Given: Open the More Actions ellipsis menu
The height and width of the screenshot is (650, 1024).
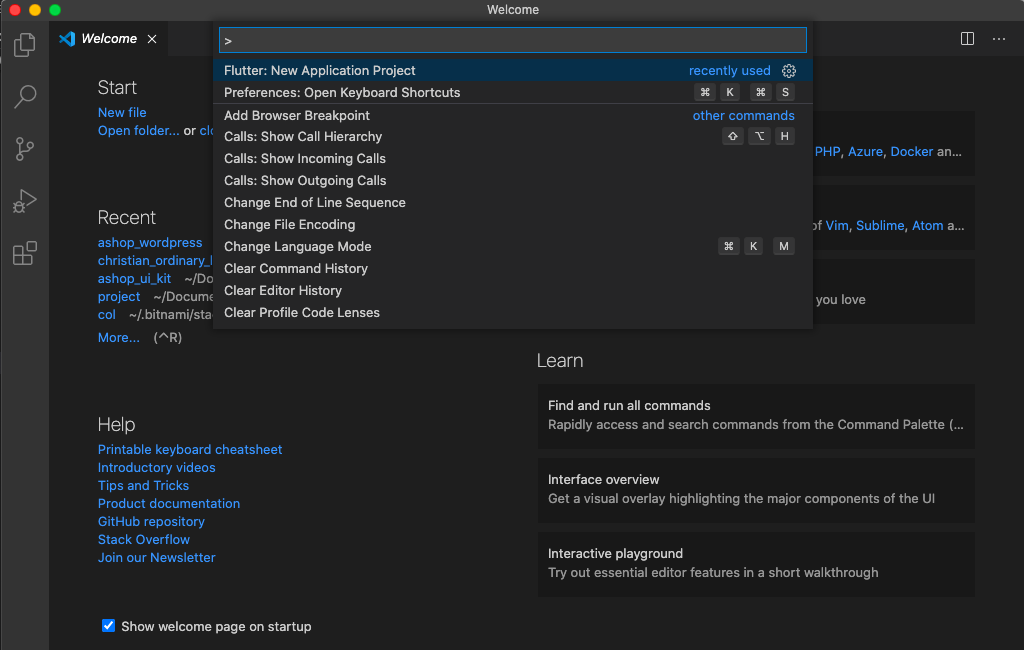Looking at the screenshot, I should [x=999, y=39].
